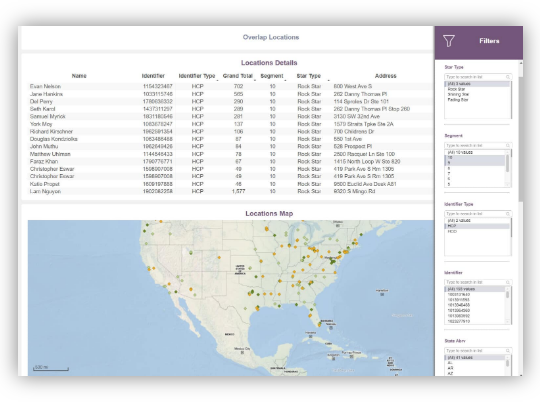Click the search icon in Identifier filter

coord(508,282)
